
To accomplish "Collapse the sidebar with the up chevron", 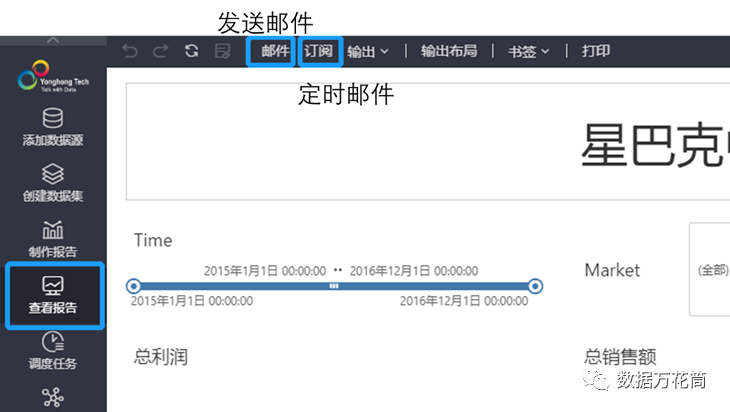I will click(53, 41).
